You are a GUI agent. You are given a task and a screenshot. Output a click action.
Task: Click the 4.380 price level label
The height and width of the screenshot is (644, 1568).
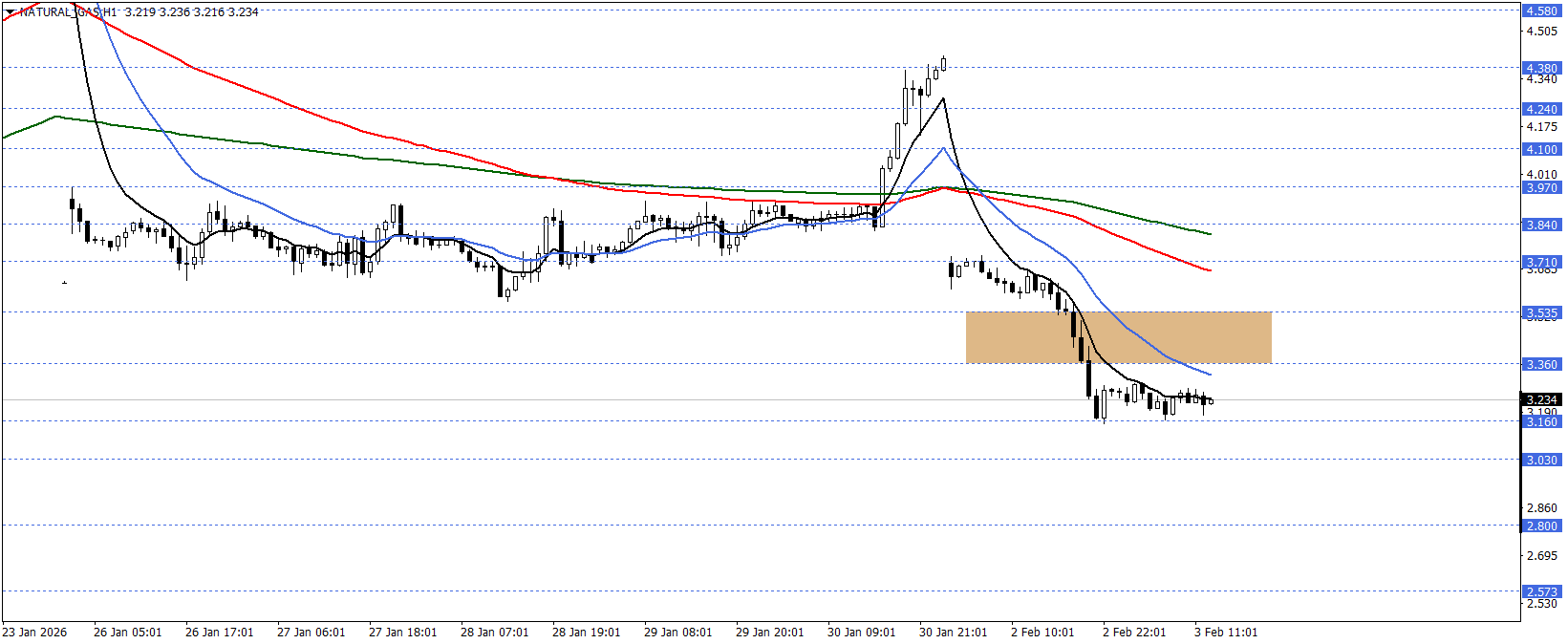[x=1541, y=68]
